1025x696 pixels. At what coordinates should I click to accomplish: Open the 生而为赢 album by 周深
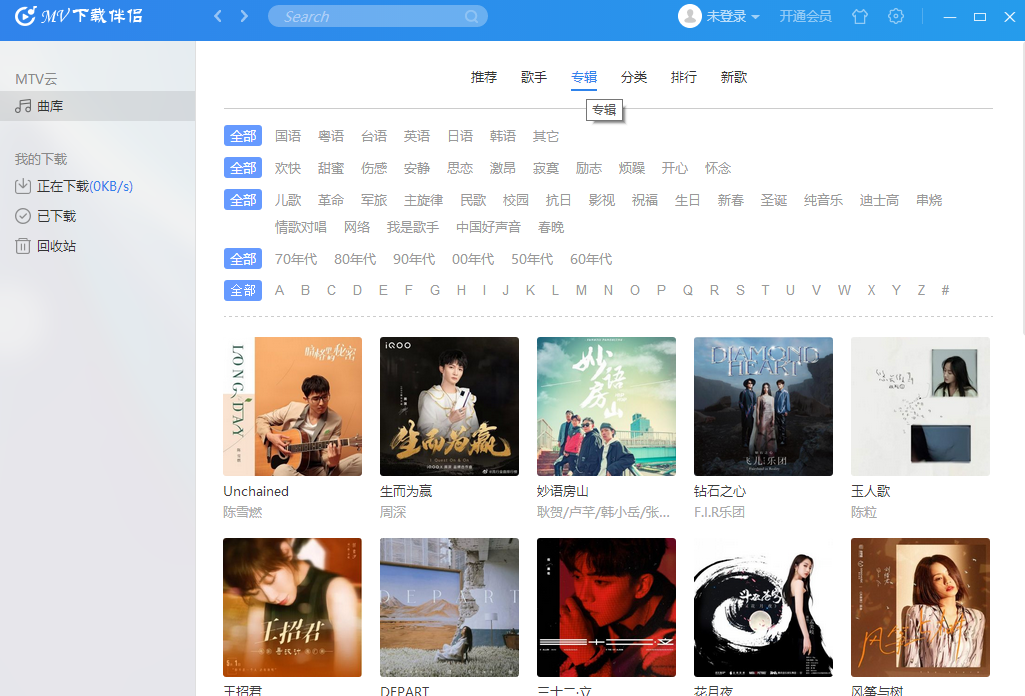[449, 406]
